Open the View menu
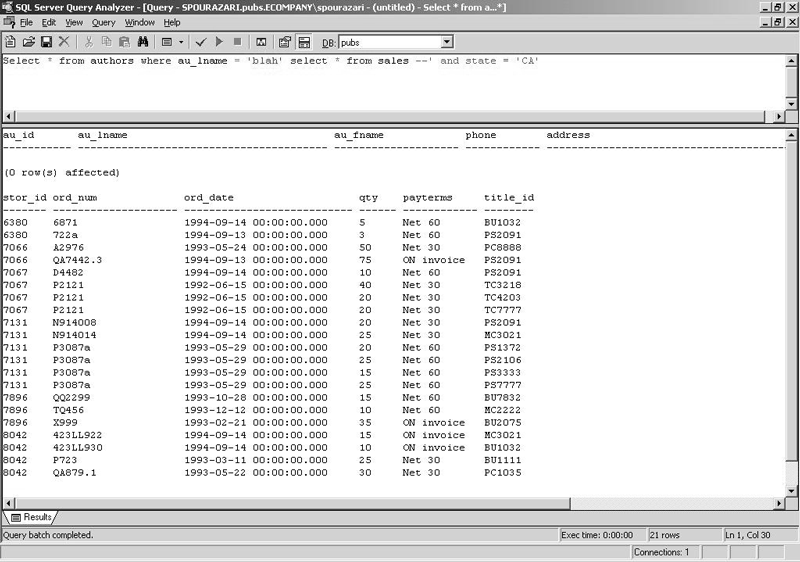 (x=74, y=22)
